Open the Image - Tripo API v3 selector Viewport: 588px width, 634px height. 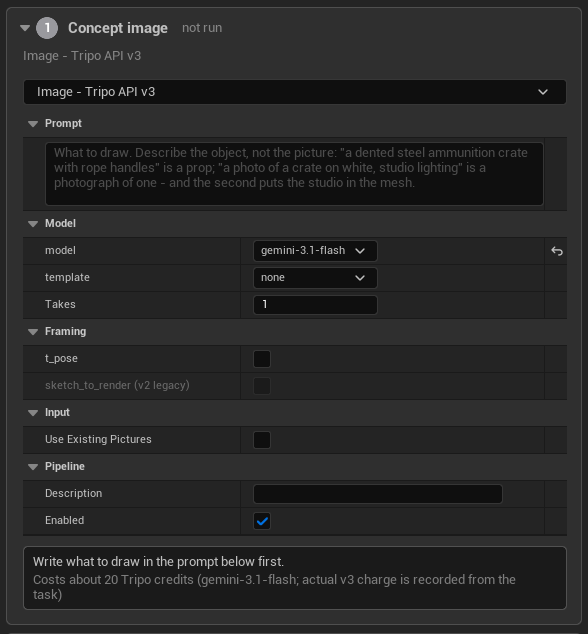(x=295, y=92)
